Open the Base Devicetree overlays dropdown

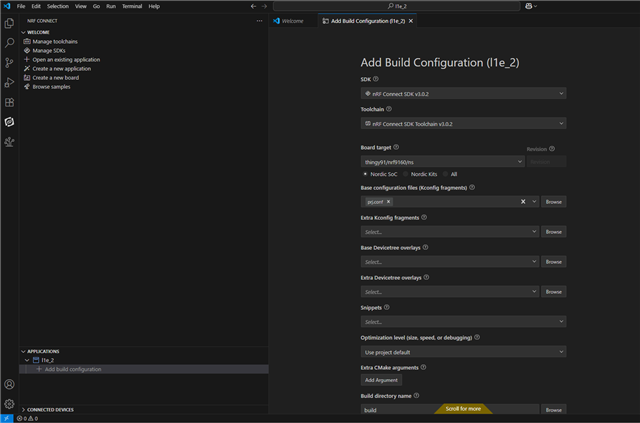(450, 262)
